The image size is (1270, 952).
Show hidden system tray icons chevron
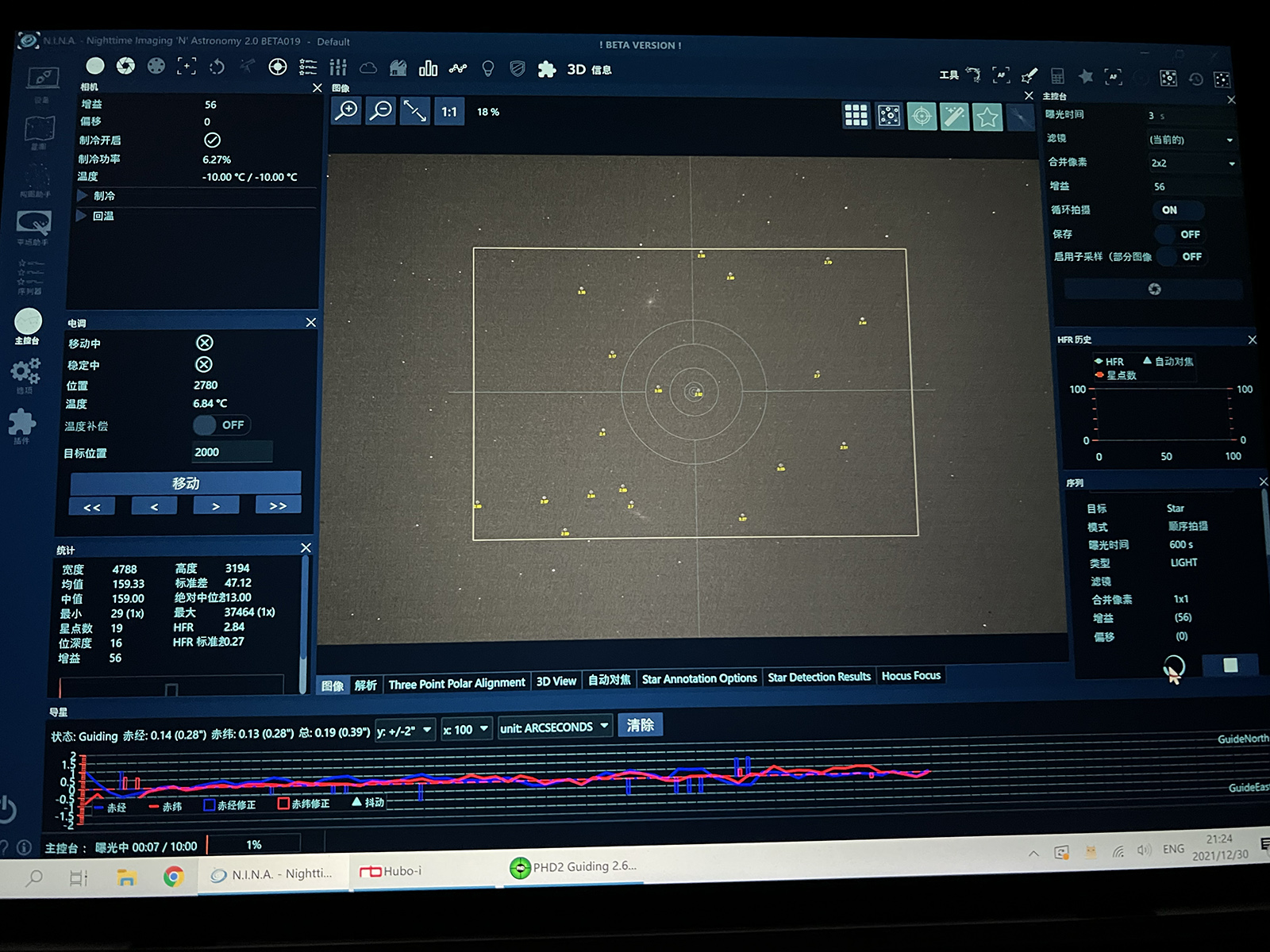(1033, 854)
